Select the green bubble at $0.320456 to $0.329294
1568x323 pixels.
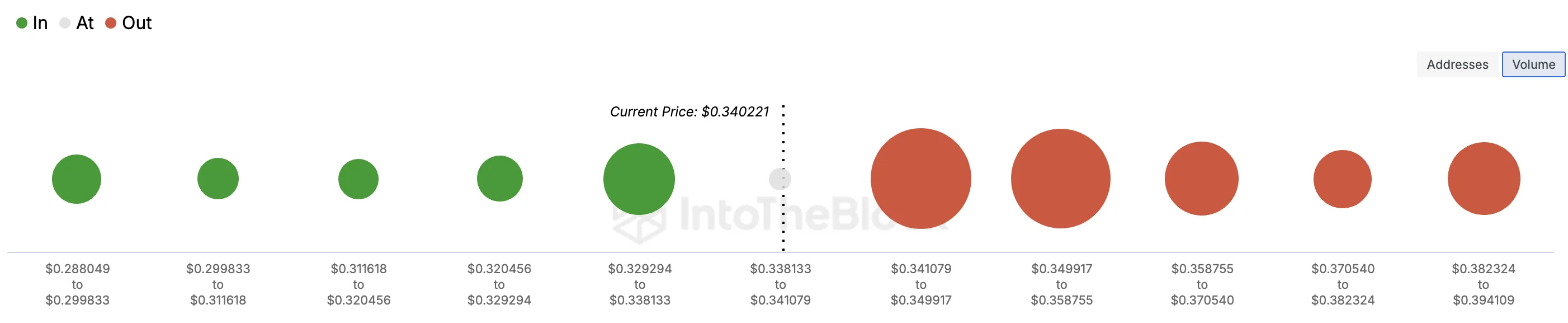click(x=500, y=179)
